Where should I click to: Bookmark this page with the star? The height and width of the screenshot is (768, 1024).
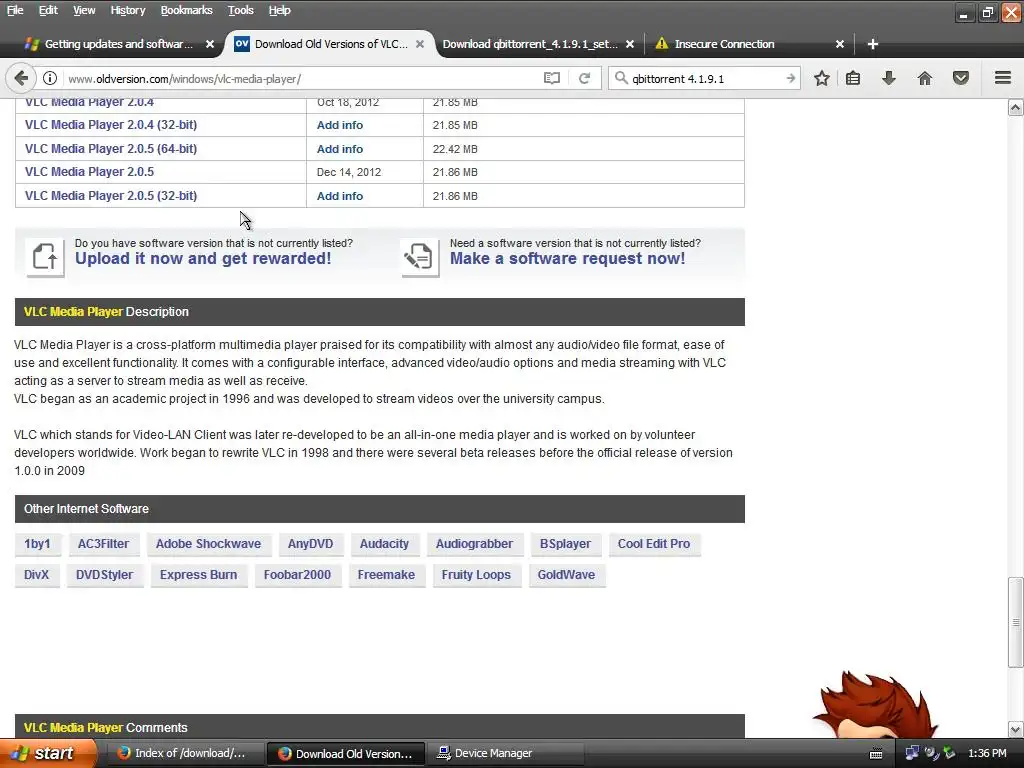tap(822, 78)
